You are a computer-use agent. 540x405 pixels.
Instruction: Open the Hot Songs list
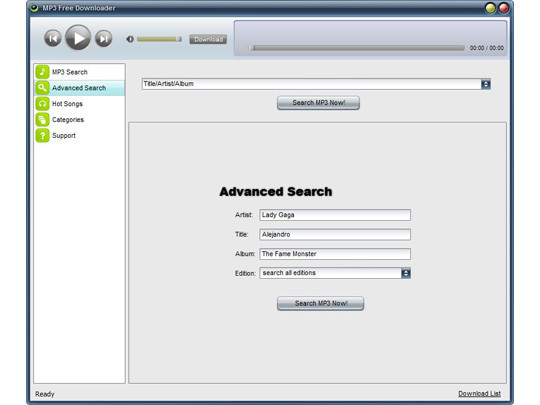coord(80,104)
